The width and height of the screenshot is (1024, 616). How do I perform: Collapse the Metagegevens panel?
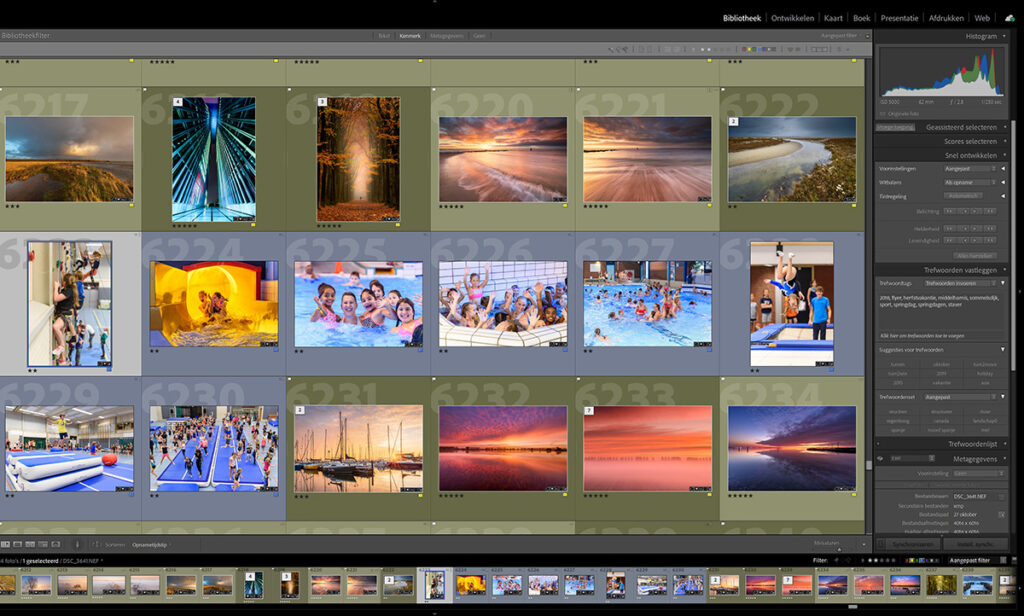click(1004, 459)
